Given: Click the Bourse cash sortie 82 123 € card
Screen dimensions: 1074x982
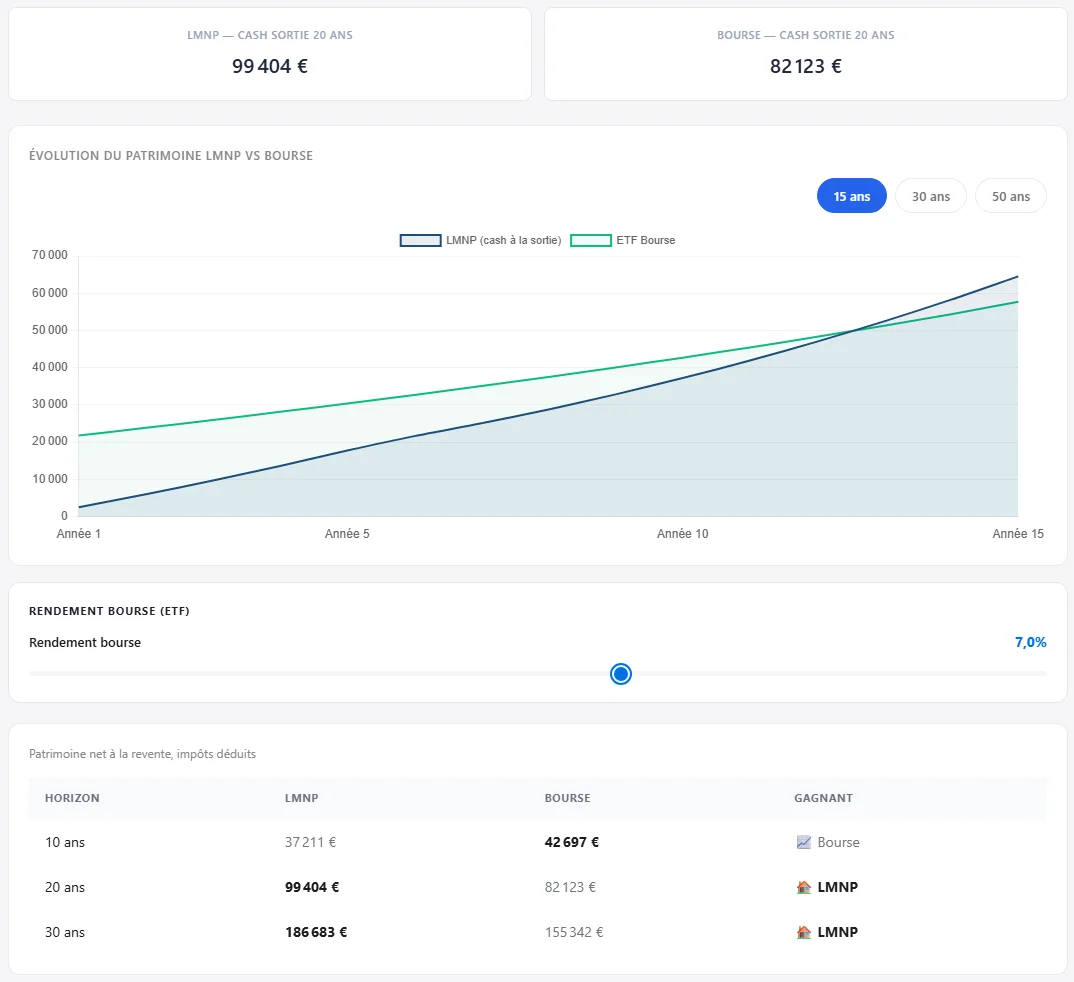Looking at the screenshot, I should tap(806, 54).
